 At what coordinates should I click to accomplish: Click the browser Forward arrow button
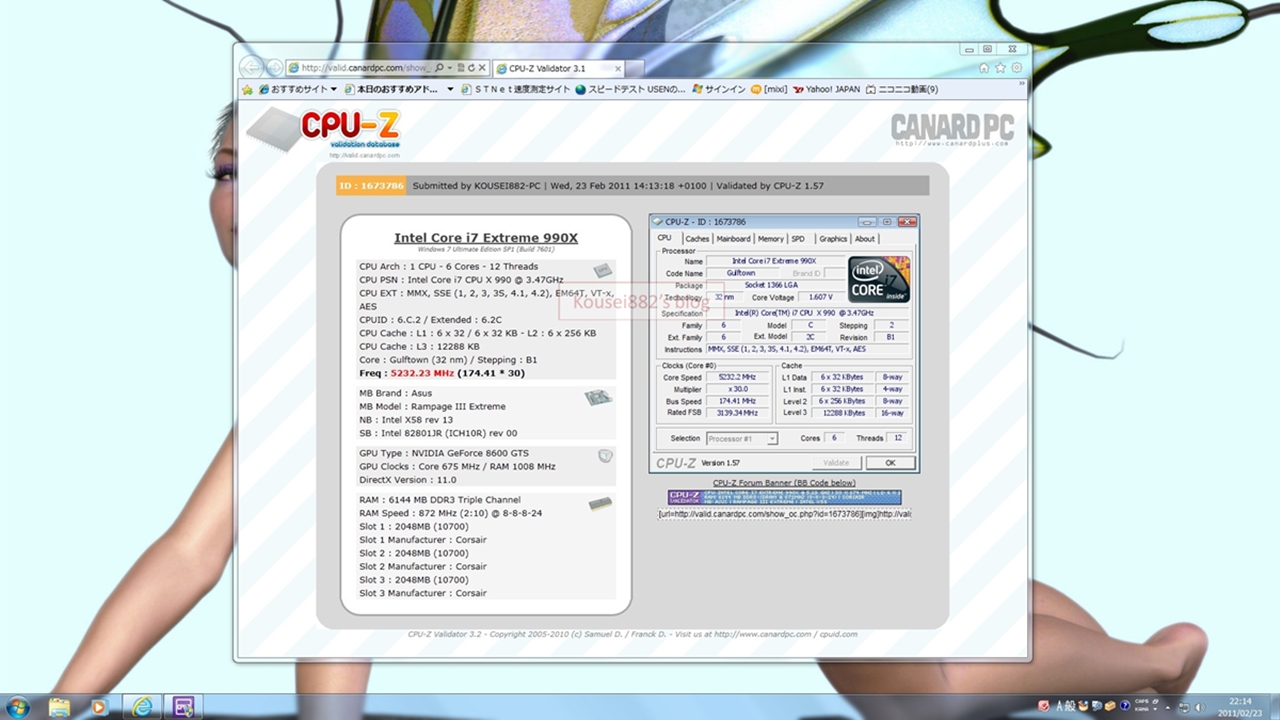tap(273, 68)
